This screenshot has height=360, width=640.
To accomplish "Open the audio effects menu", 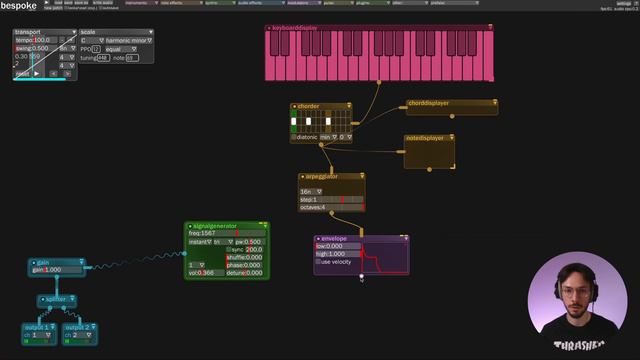I will tap(261, 3).
